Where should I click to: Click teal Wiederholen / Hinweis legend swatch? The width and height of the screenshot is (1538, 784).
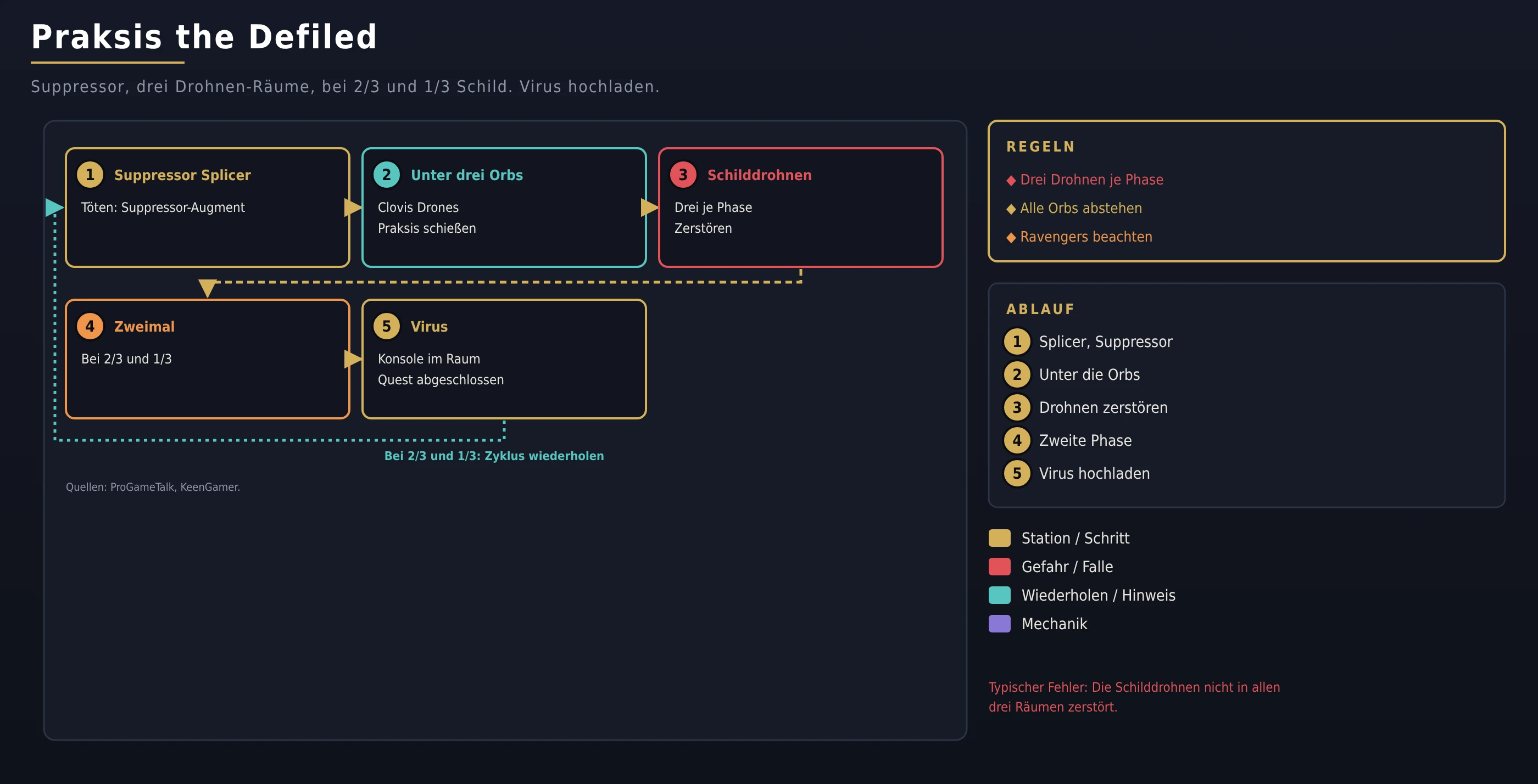click(x=1000, y=595)
